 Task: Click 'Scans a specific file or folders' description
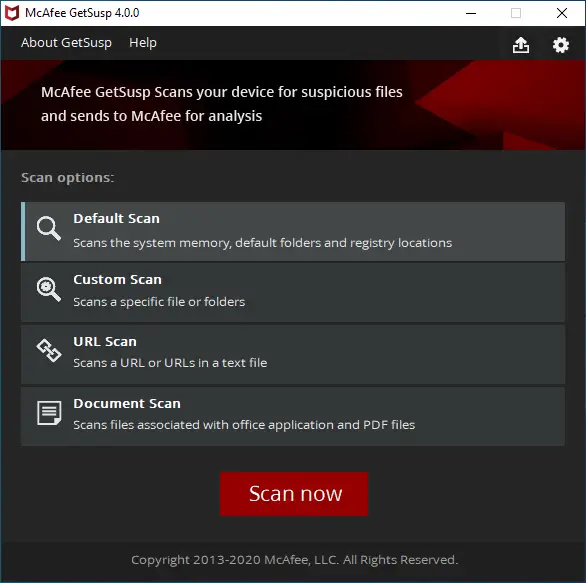(159, 302)
